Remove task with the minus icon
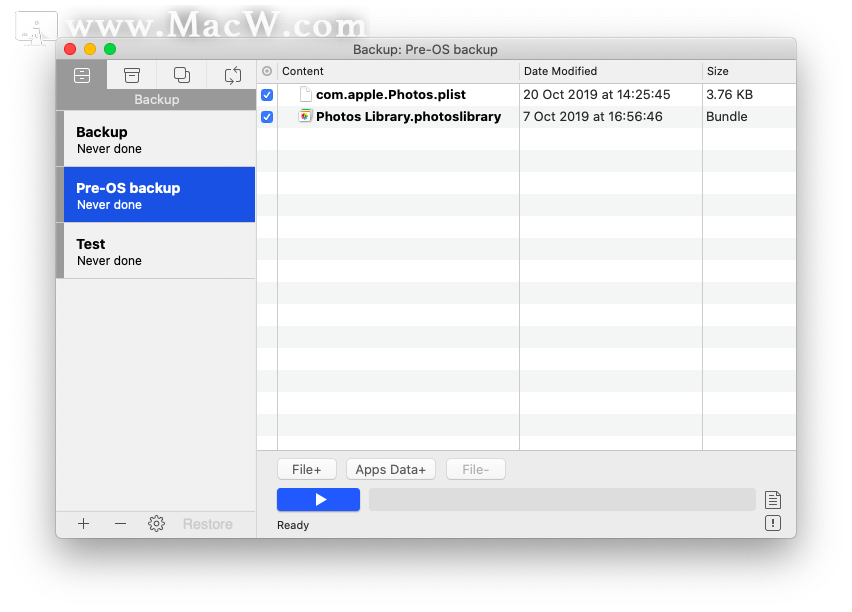Viewport: 852px width, 612px height. click(121, 524)
